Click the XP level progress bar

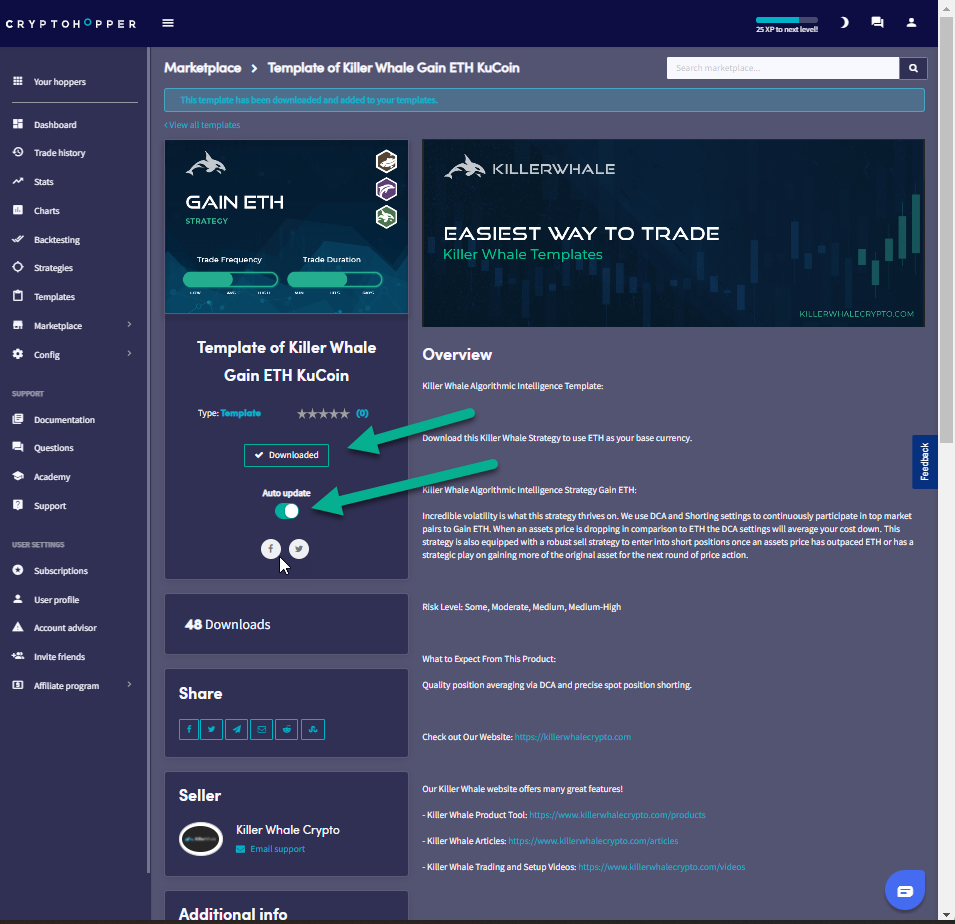click(x=786, y=20)
